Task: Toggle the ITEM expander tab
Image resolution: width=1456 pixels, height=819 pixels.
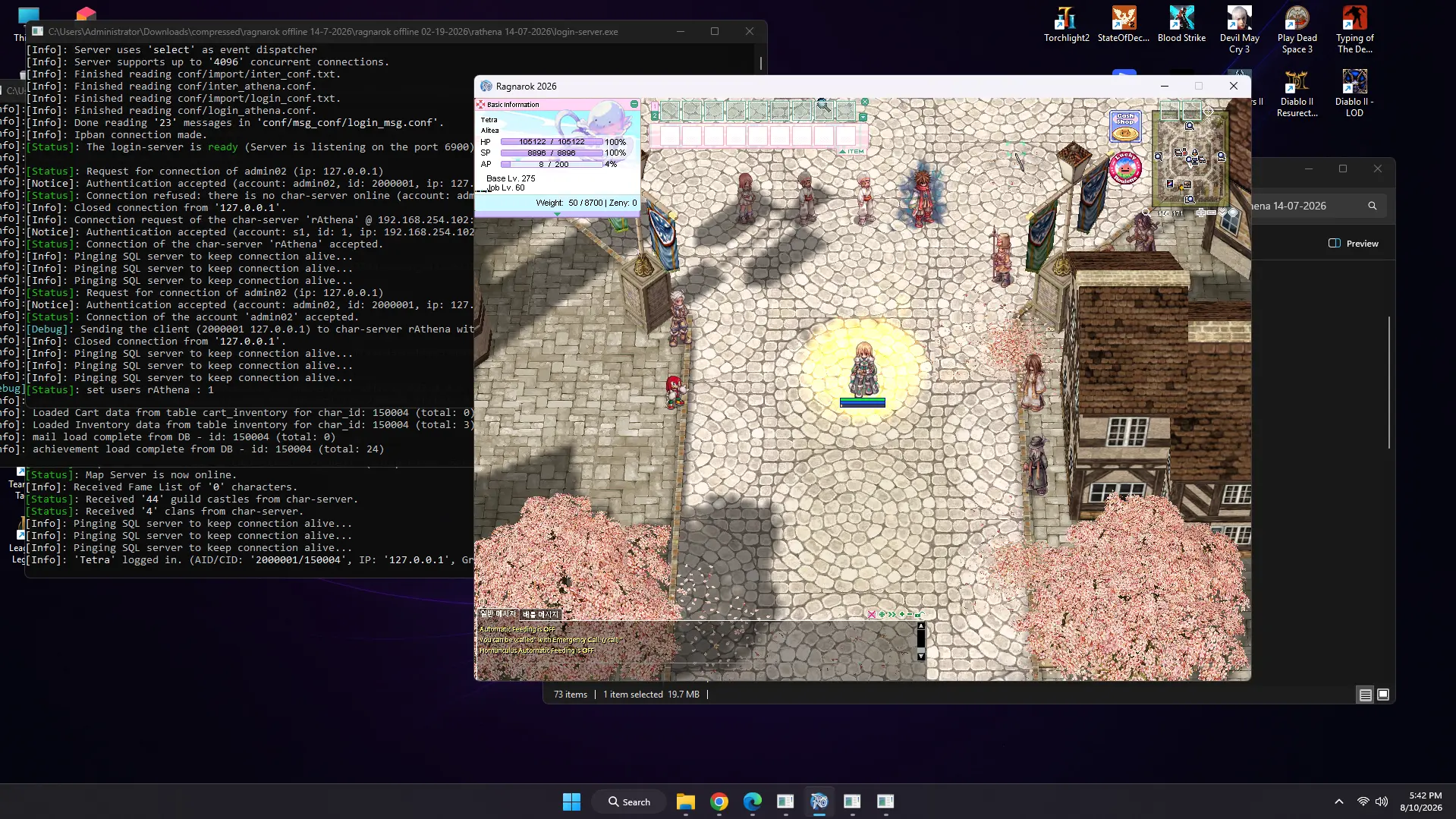Action: pyautogui.click(x=851, y=152)
